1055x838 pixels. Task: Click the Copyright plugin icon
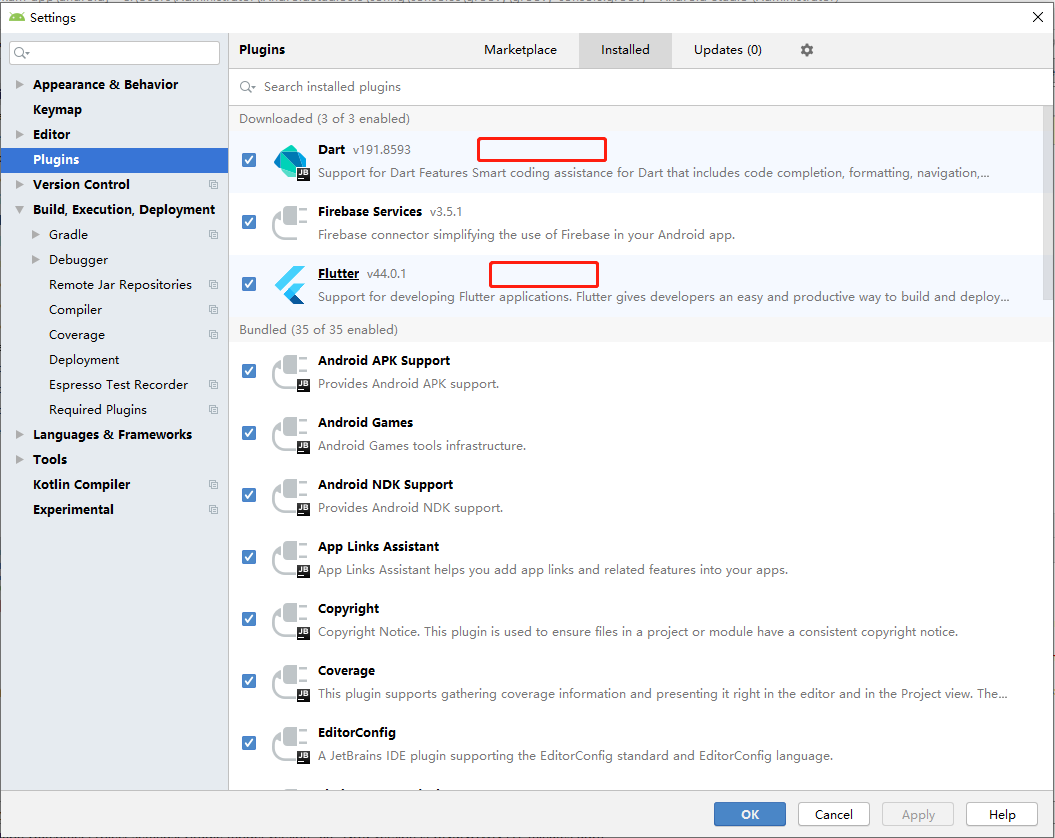290,620
